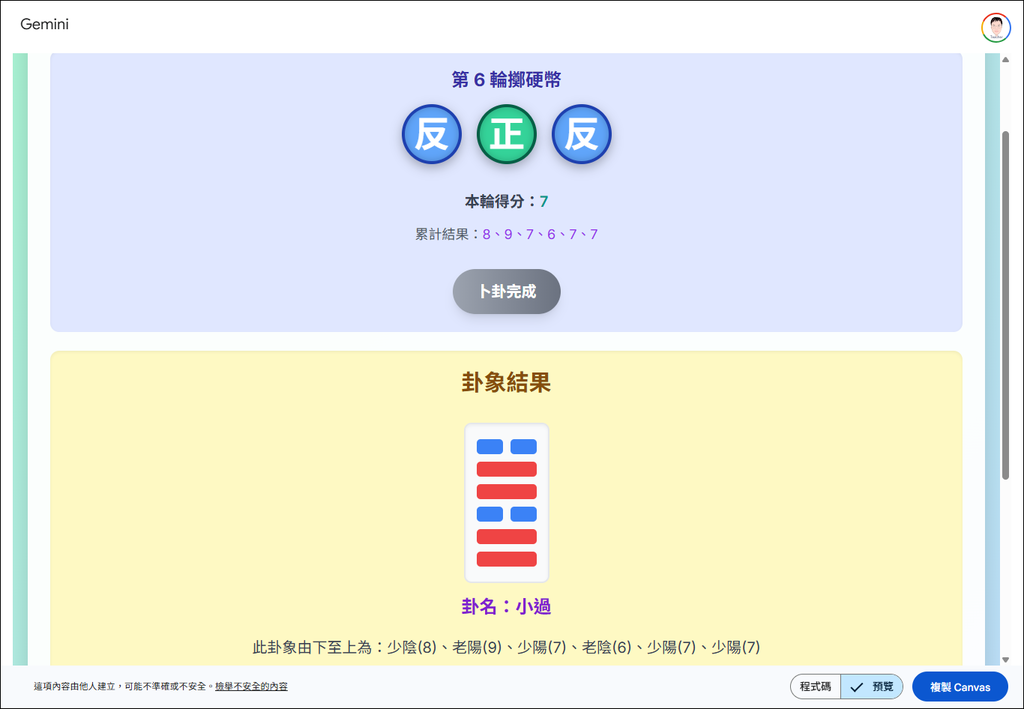Click the top broken blue hexagram line
The width and height of the screenshot is (1024, 709).
tap(507, 447)
